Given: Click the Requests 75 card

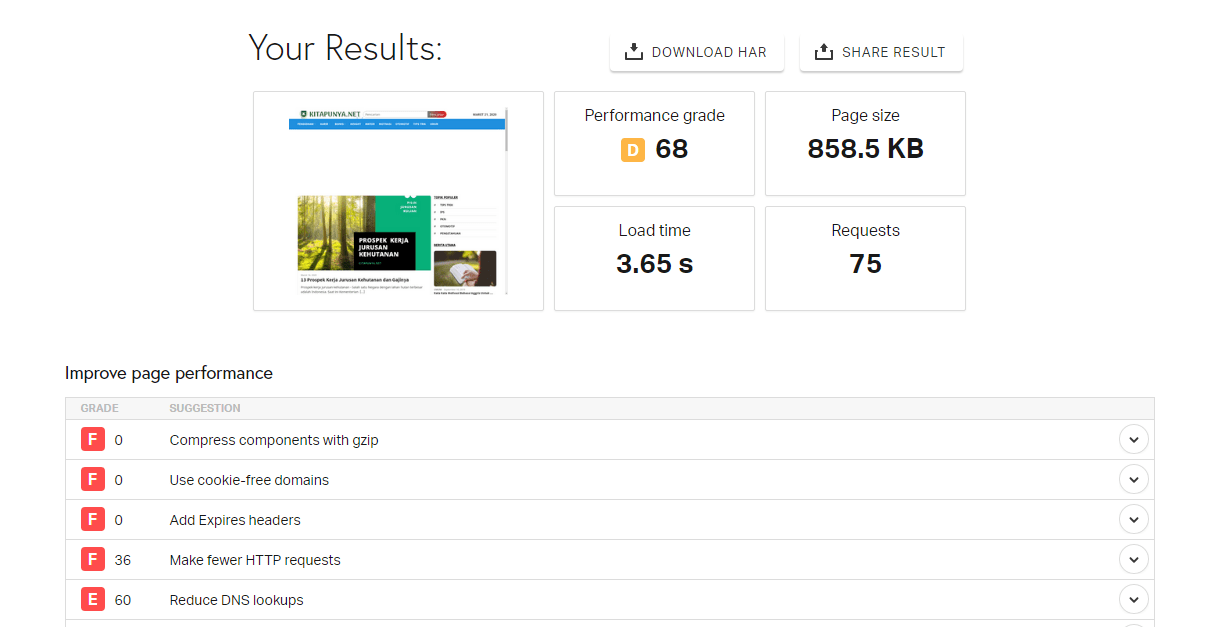Looking at the screenshot, I should (x=865, y=258).
